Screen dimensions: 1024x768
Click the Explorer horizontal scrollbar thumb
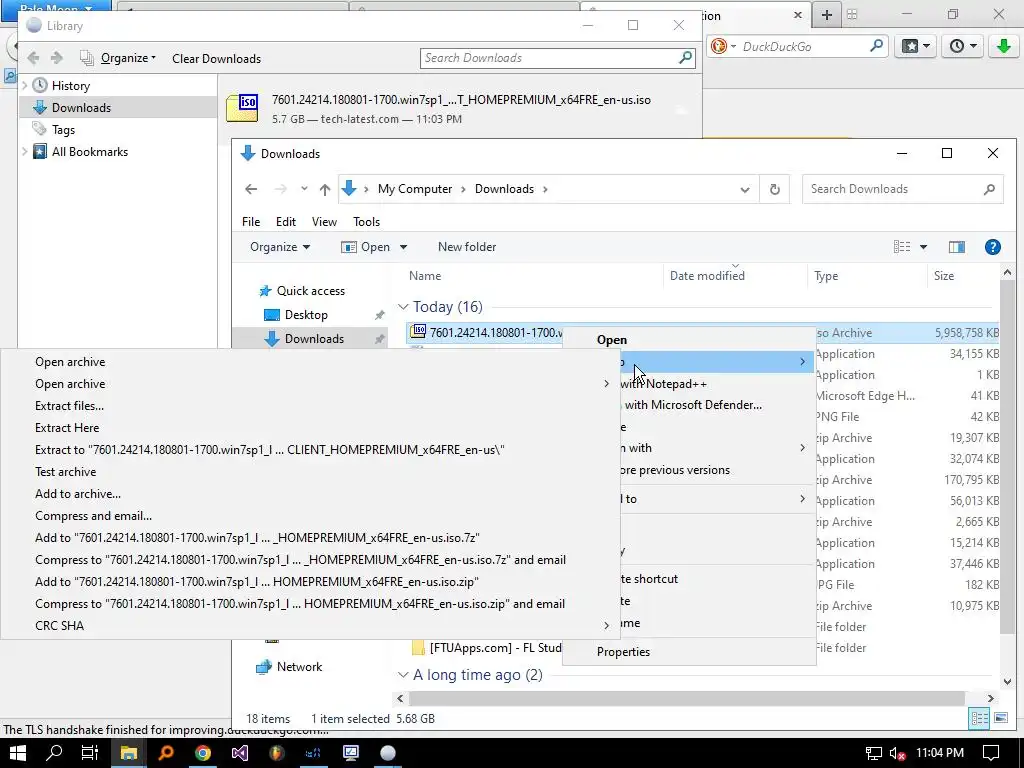point(686,698)
